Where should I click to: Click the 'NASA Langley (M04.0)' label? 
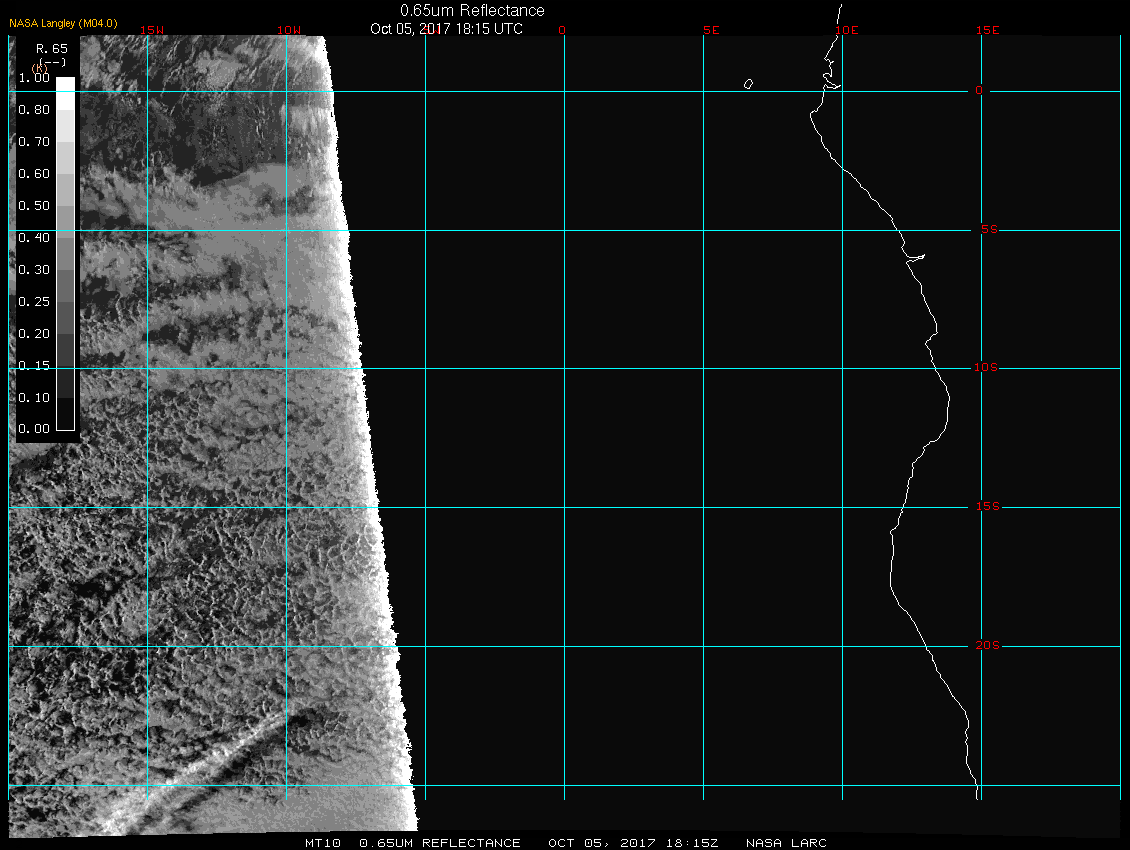coord(63,23)
